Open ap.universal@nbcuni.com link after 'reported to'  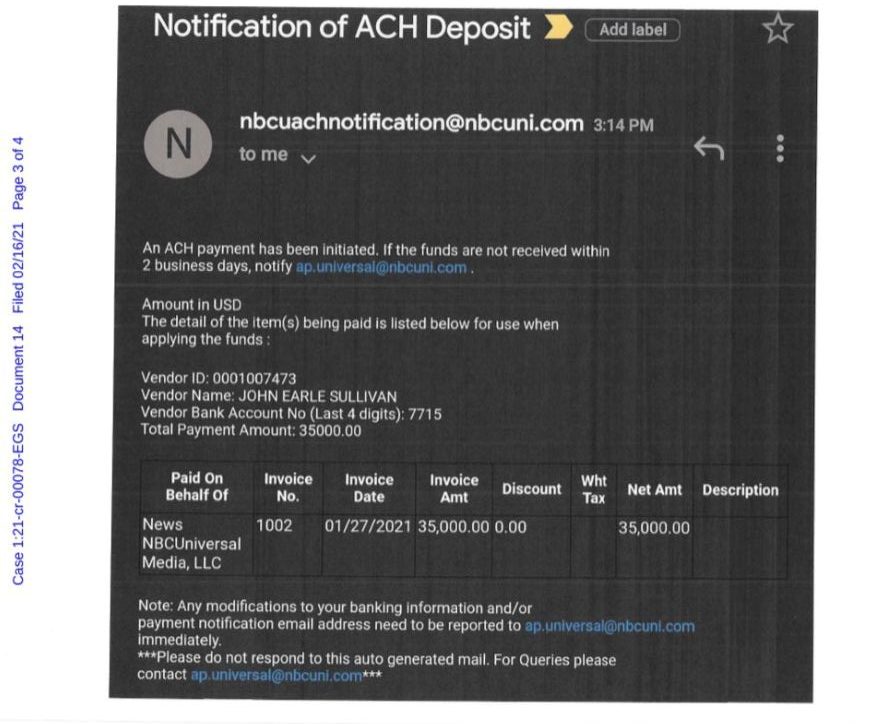pyautogui.click(x=609, y=626)
